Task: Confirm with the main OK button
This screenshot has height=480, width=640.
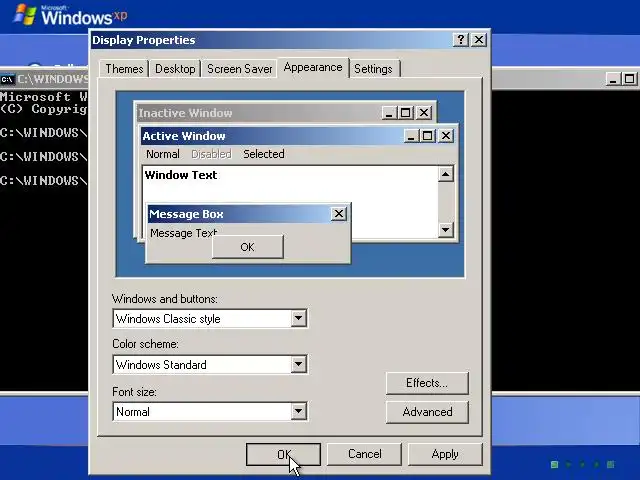Action: [283, 454]
